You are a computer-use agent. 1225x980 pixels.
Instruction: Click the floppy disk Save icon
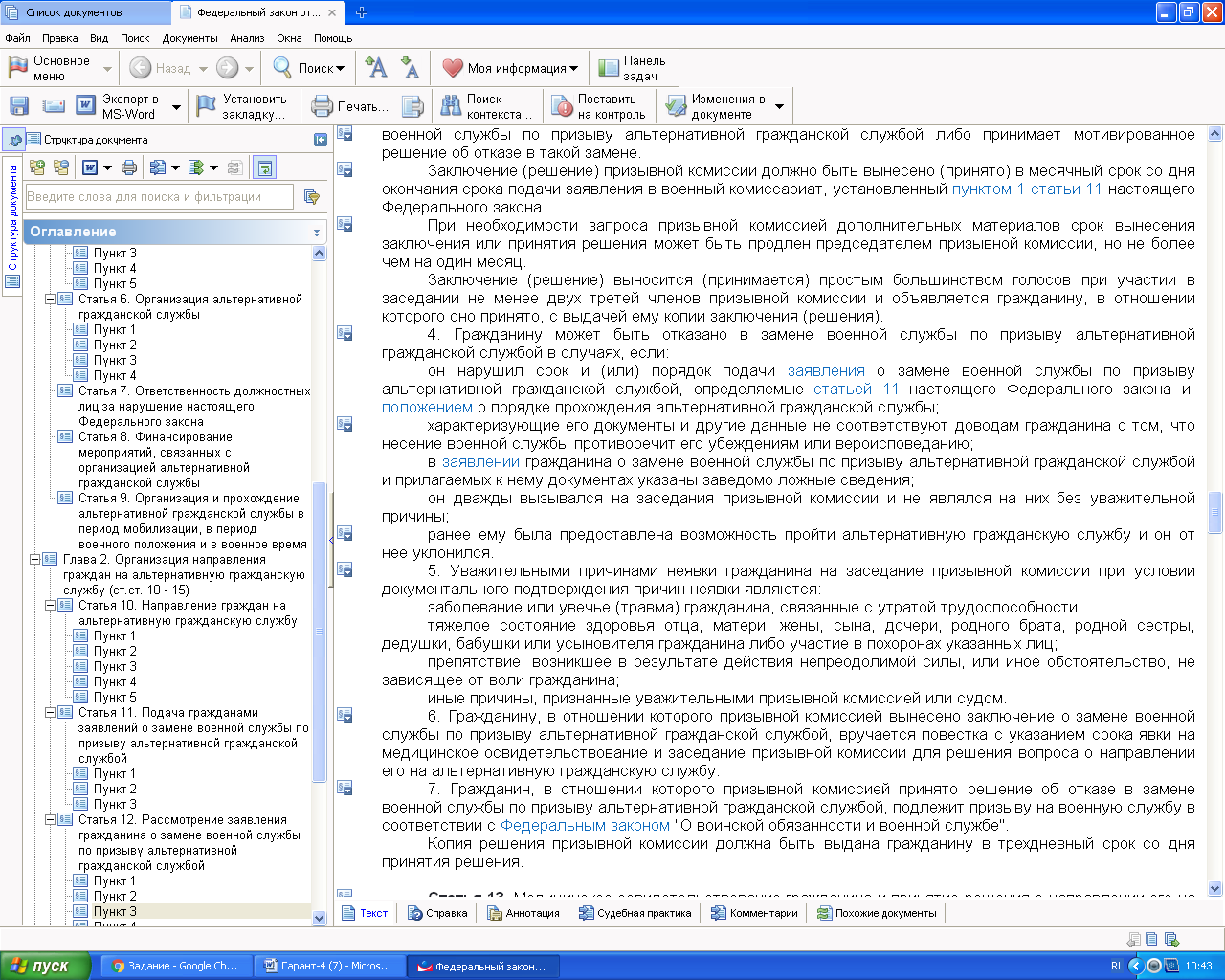pos(19,106)
